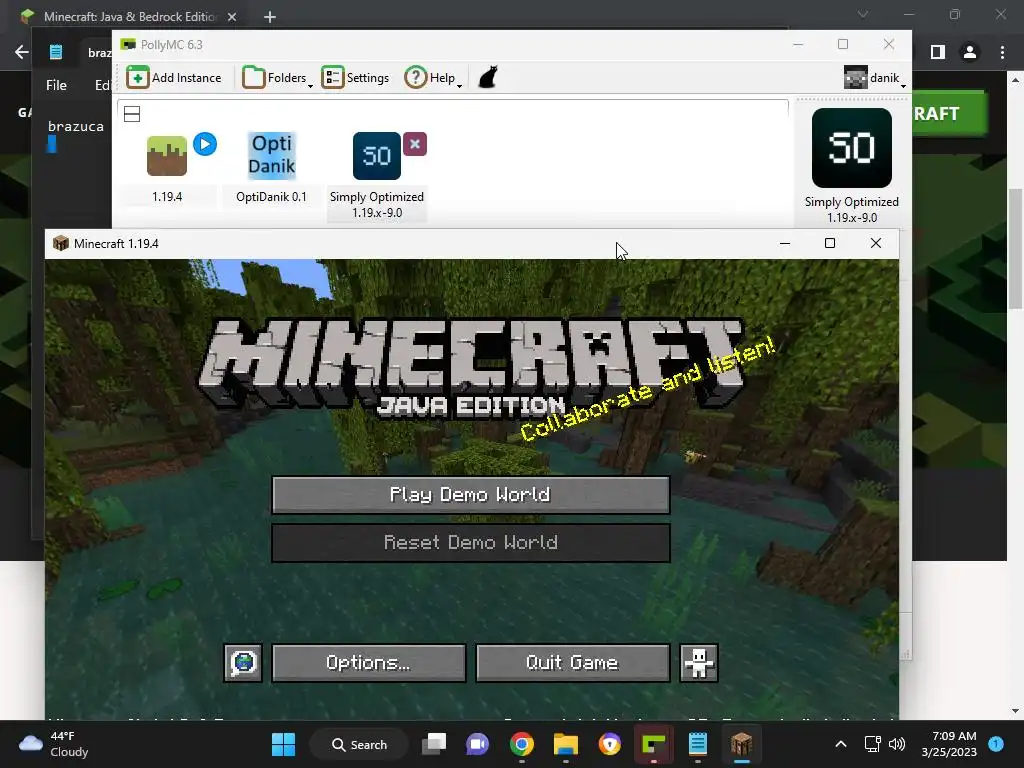The image size is (1024, 768).
Task: Open the browser tab search chevron
Action: [x=863, y=14]
